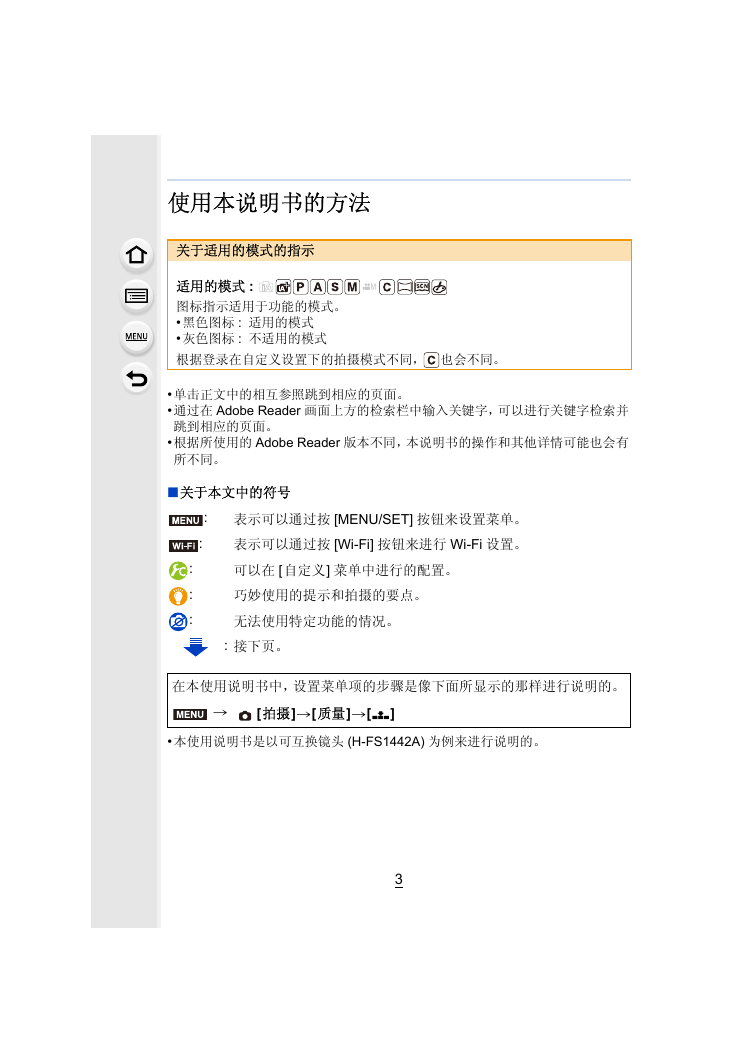Screen dimensions: 753x1064
Task: Click the text 巧妙使用的提示和拍摄的要点
Action: tap(328, 596)
